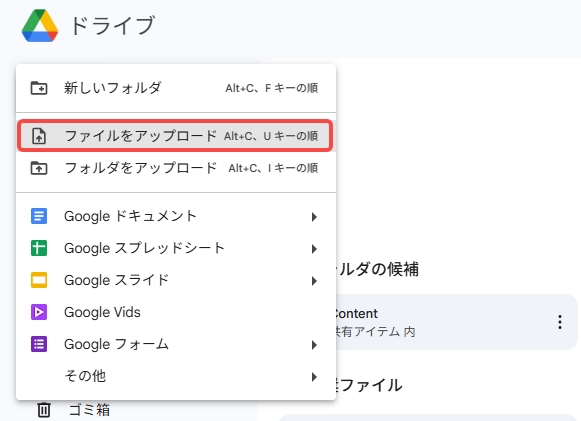Open その他 menu entry
This screenshot has width=581, height=421.
[176, 377]
